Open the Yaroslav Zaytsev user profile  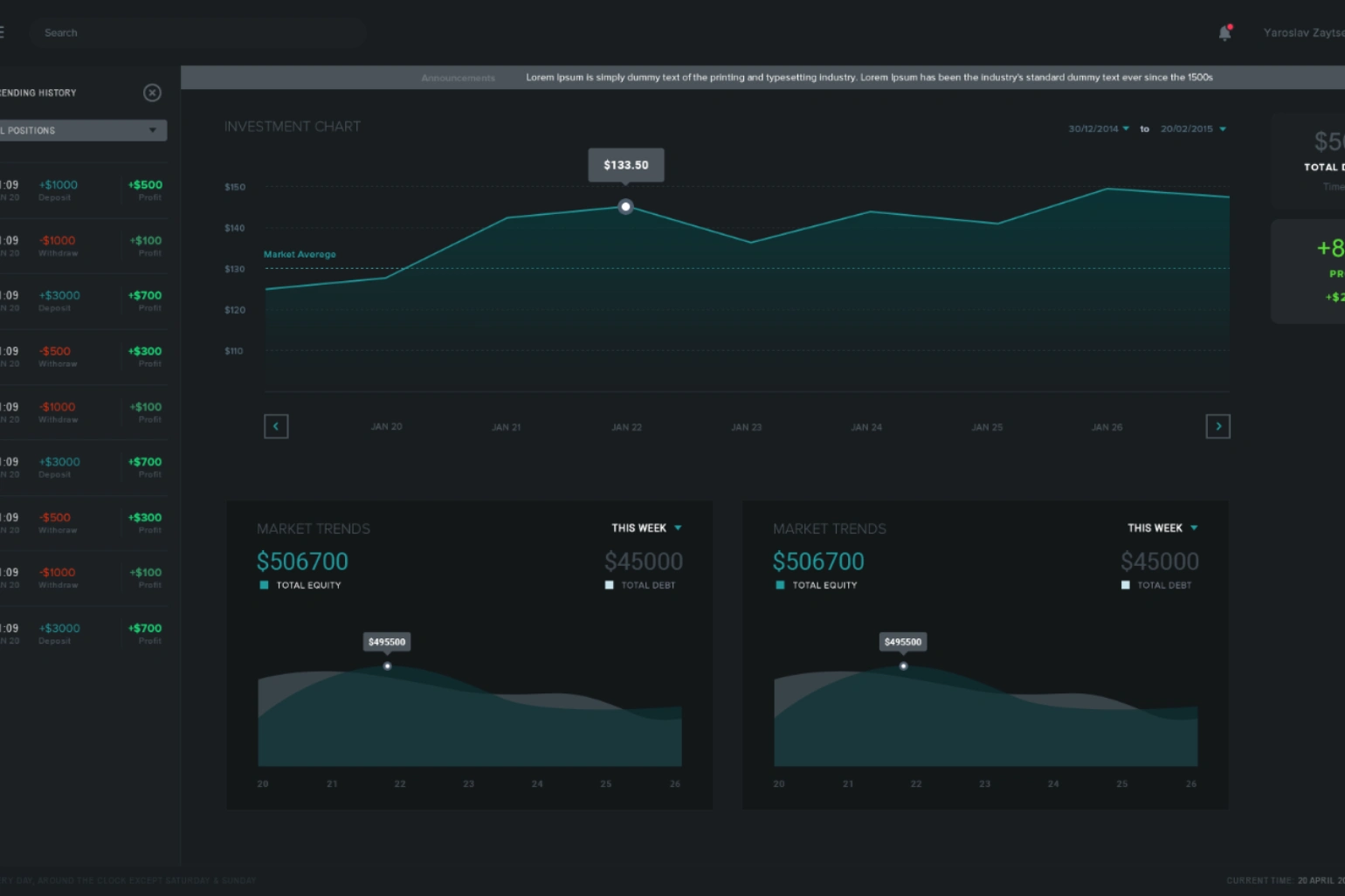(1304, 32)
